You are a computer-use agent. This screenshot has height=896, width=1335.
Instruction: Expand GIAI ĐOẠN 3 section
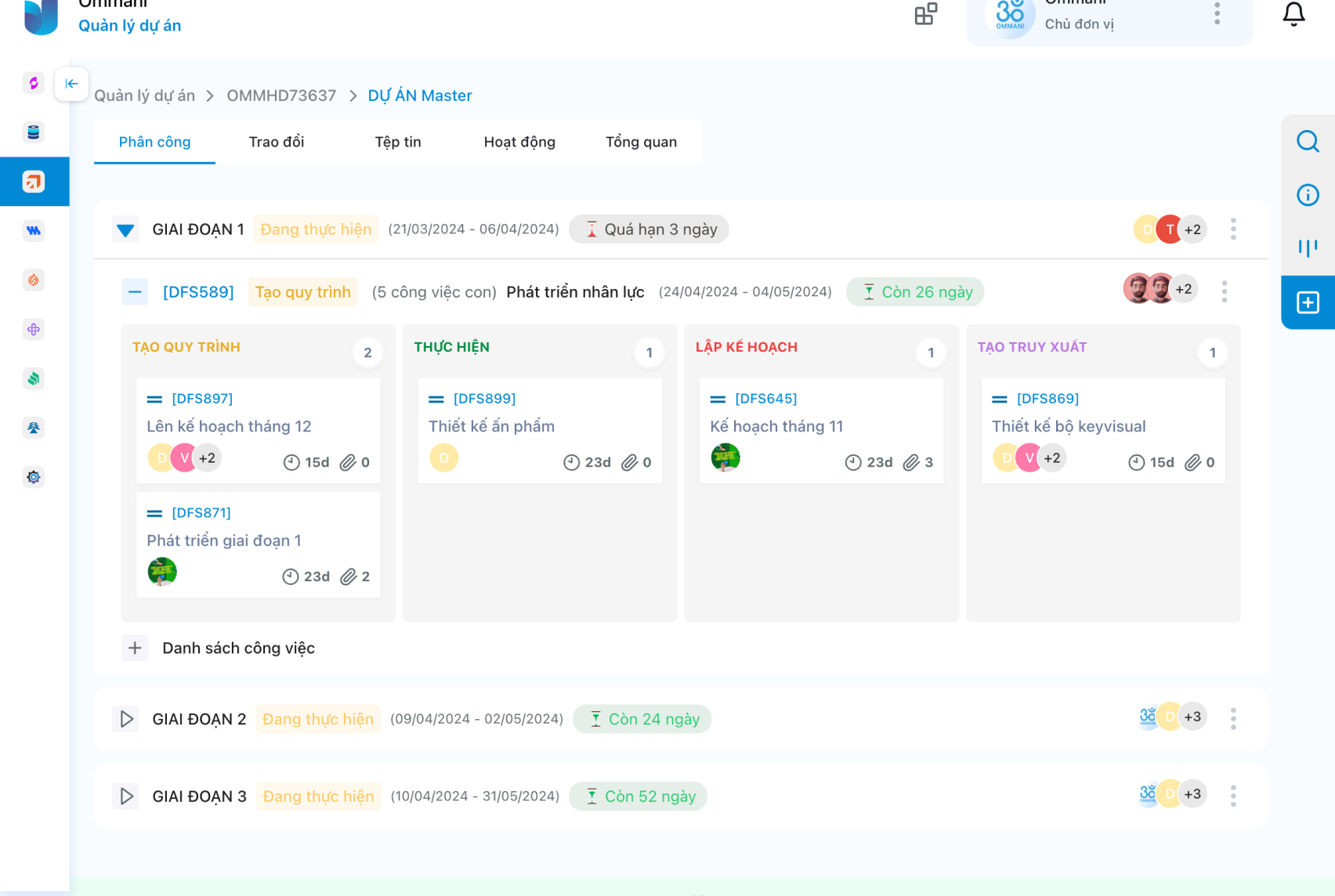[x=126, y=797]
